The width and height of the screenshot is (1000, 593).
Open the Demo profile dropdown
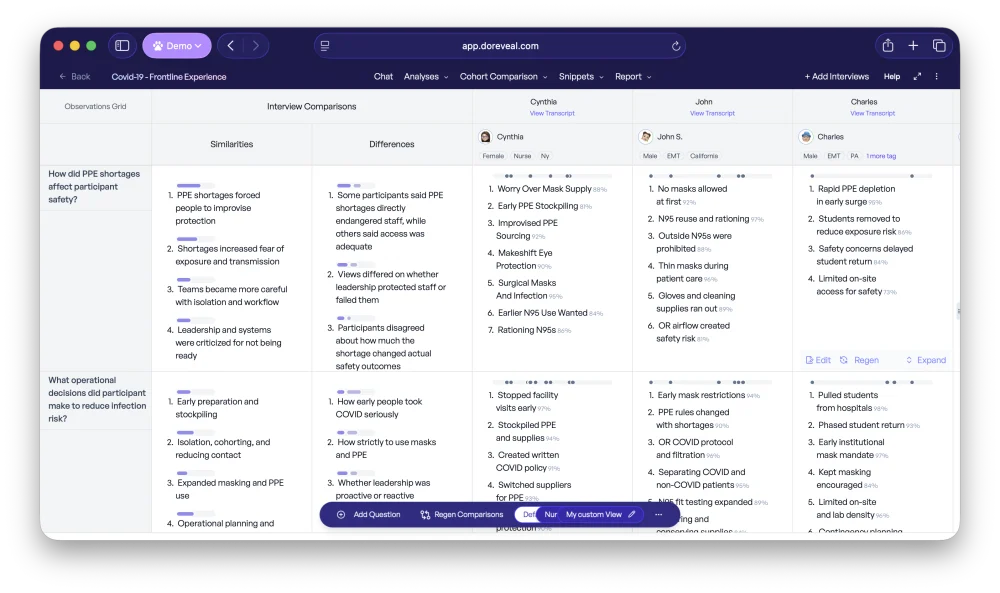click(177, 46)
